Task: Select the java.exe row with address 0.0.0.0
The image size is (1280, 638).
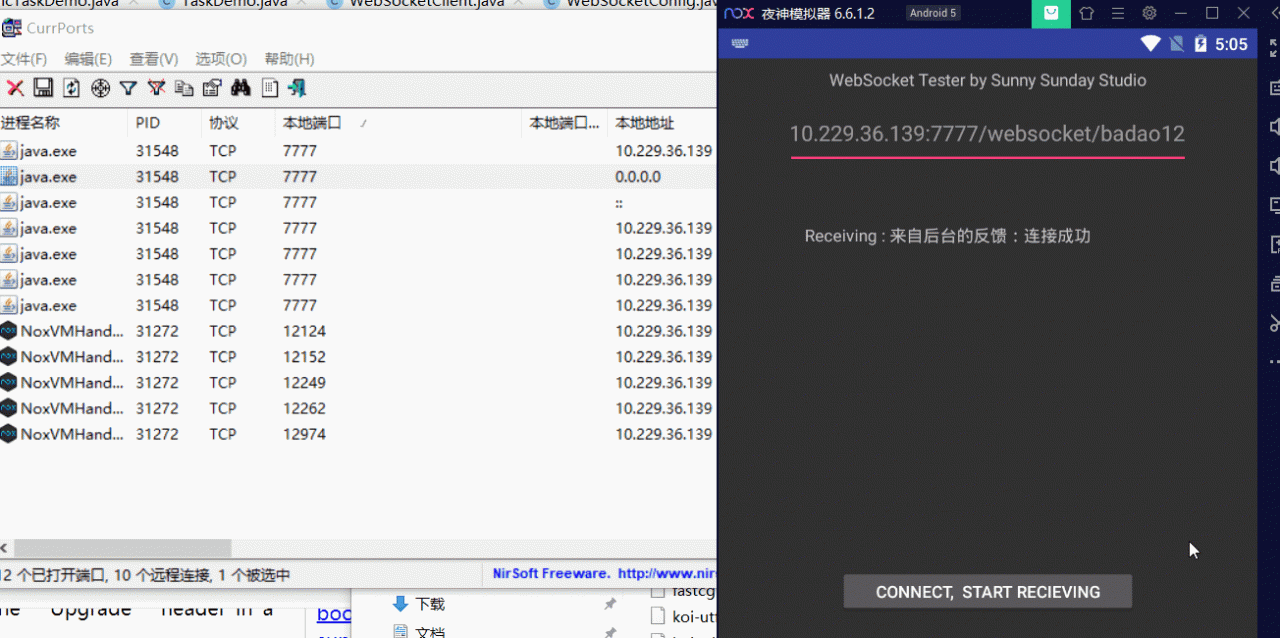Action: 358,176
